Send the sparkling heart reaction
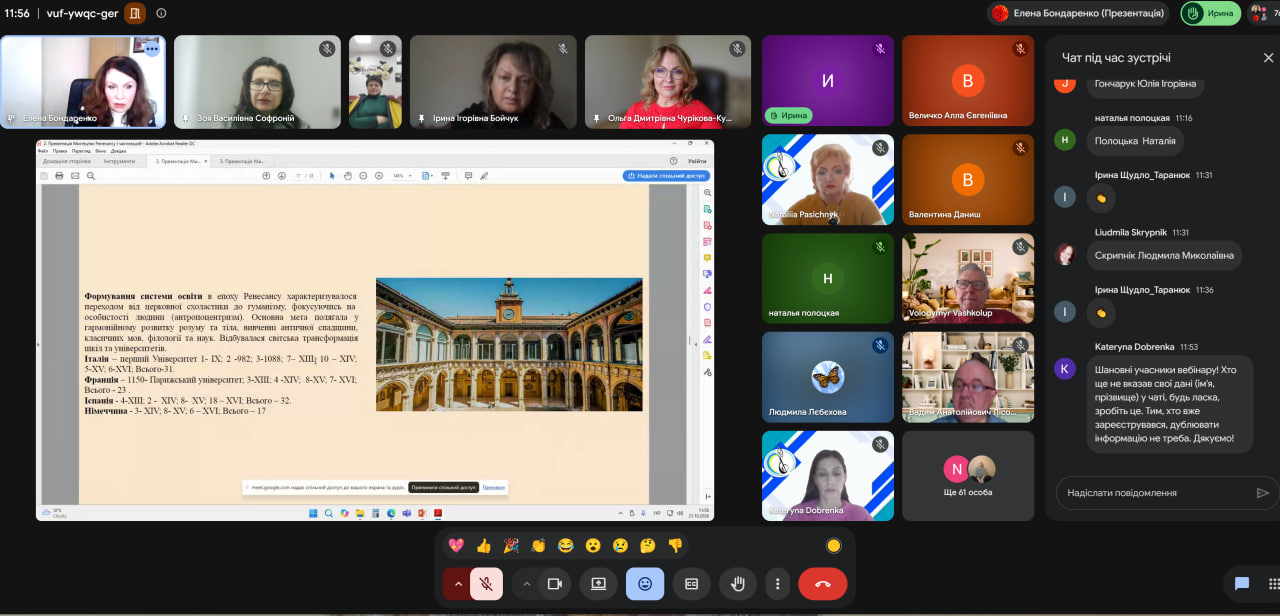This screenshot has height=616, width=1280. [x=456, y=545]
